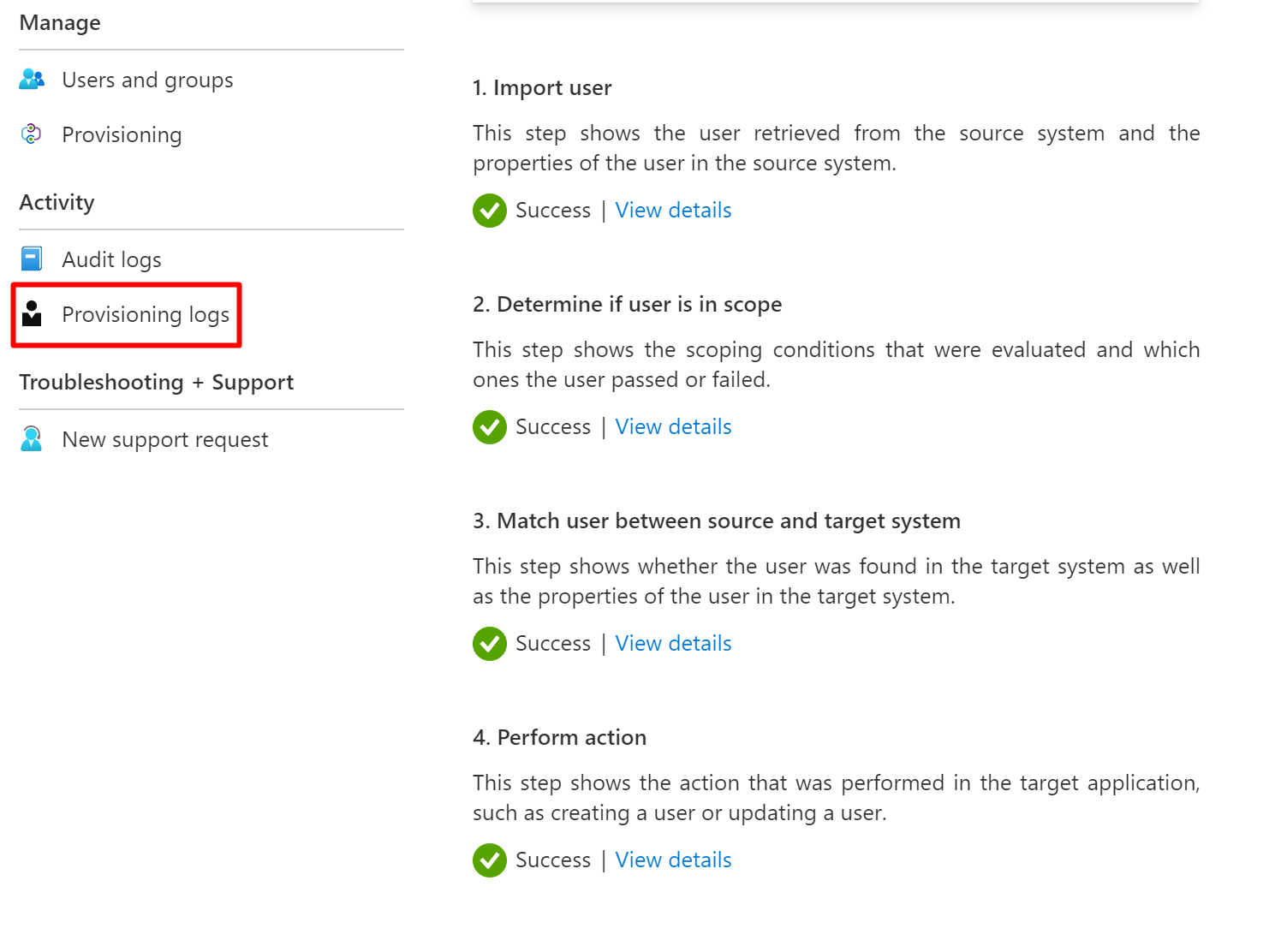View details for Perform action step

pyautogui.click(x=673, y=860)
